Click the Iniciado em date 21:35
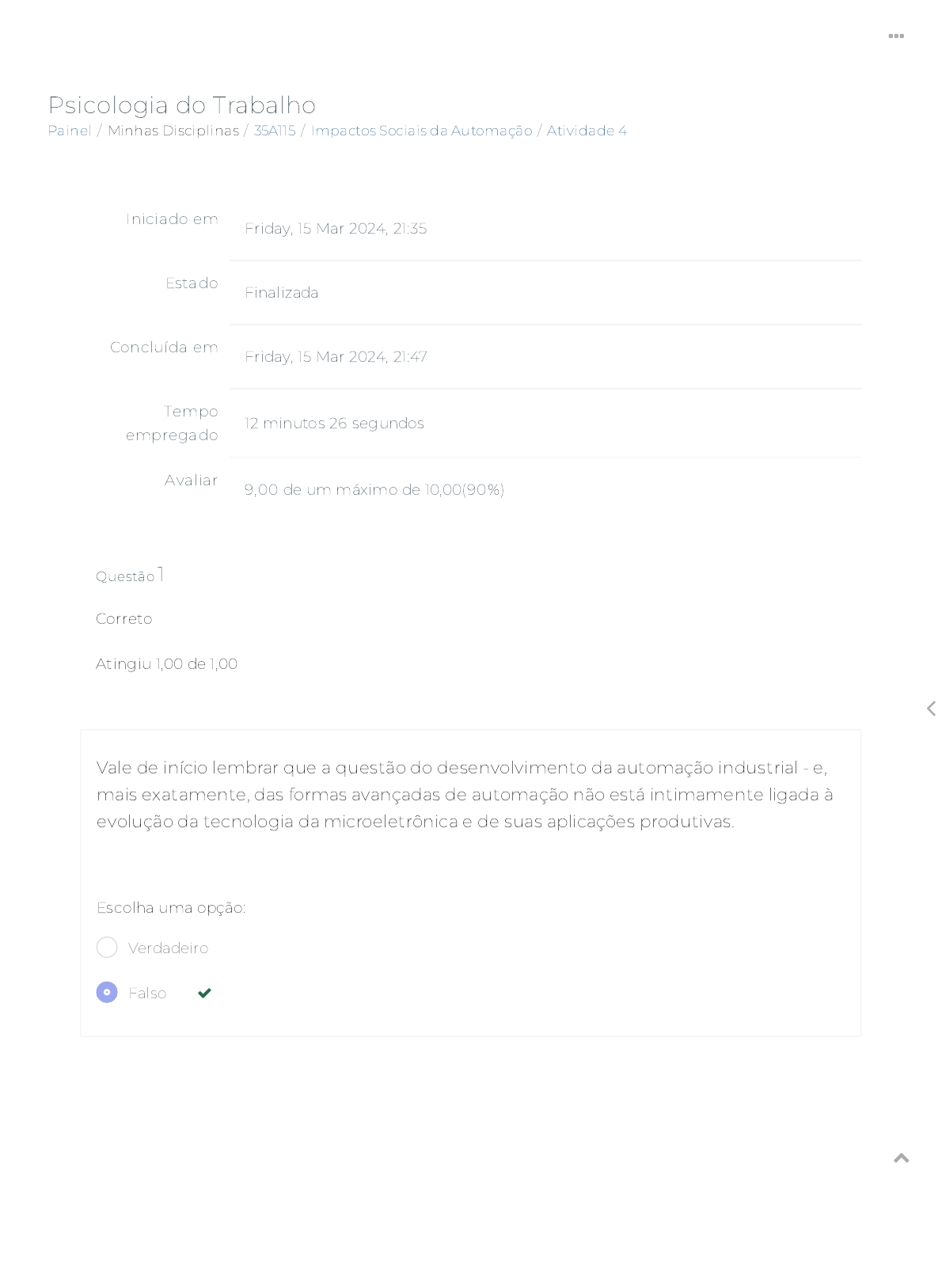 [336, 229]
